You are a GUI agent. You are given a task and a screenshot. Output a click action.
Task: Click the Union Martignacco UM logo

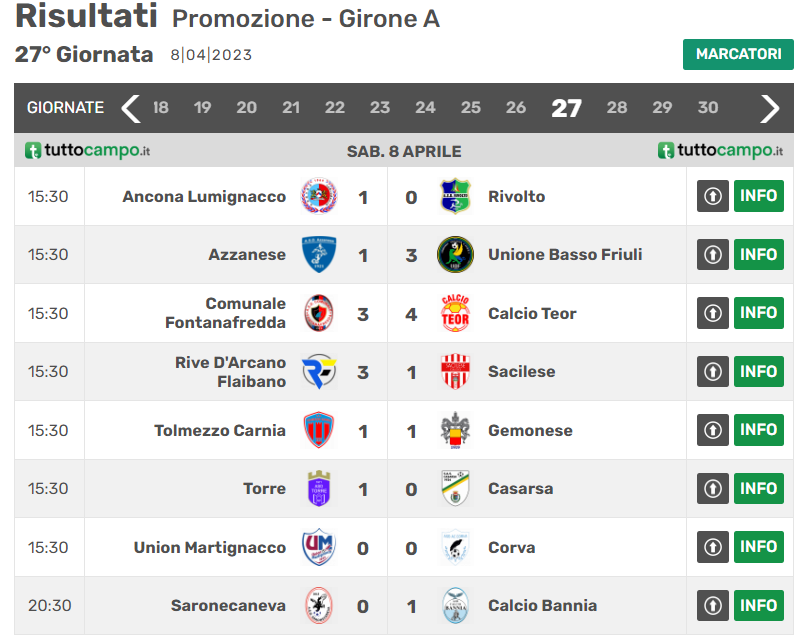pos(319,547)
